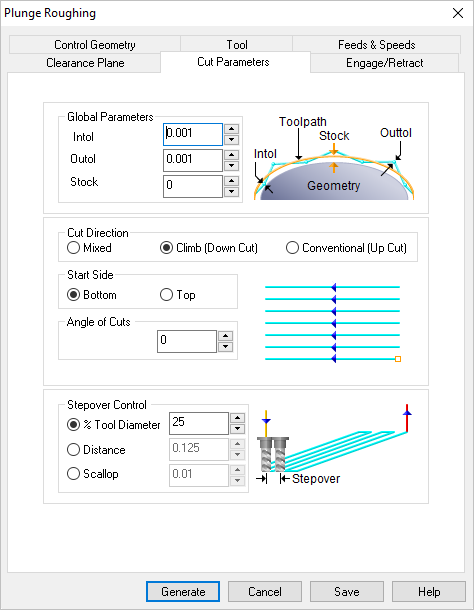Select Scallop stepover option
This screenshot has height=610, width=474.
[93, 474]
